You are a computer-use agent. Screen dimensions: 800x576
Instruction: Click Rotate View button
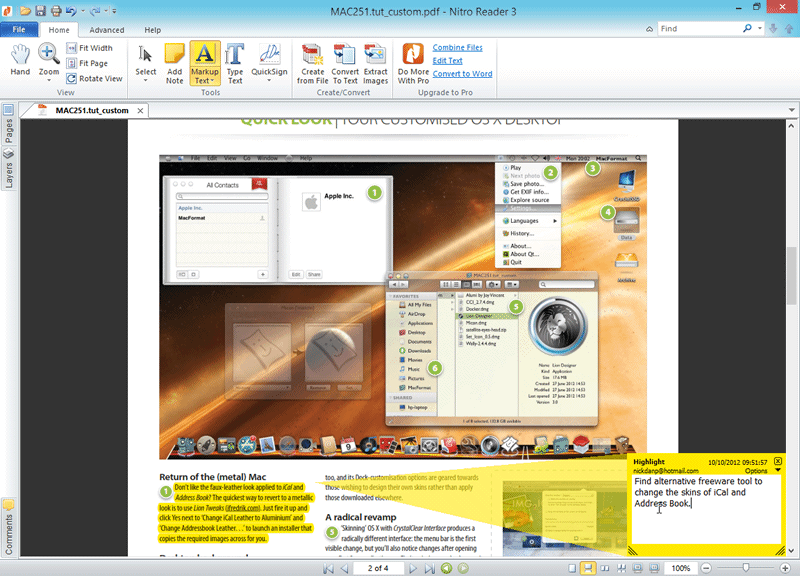[94, 79]
